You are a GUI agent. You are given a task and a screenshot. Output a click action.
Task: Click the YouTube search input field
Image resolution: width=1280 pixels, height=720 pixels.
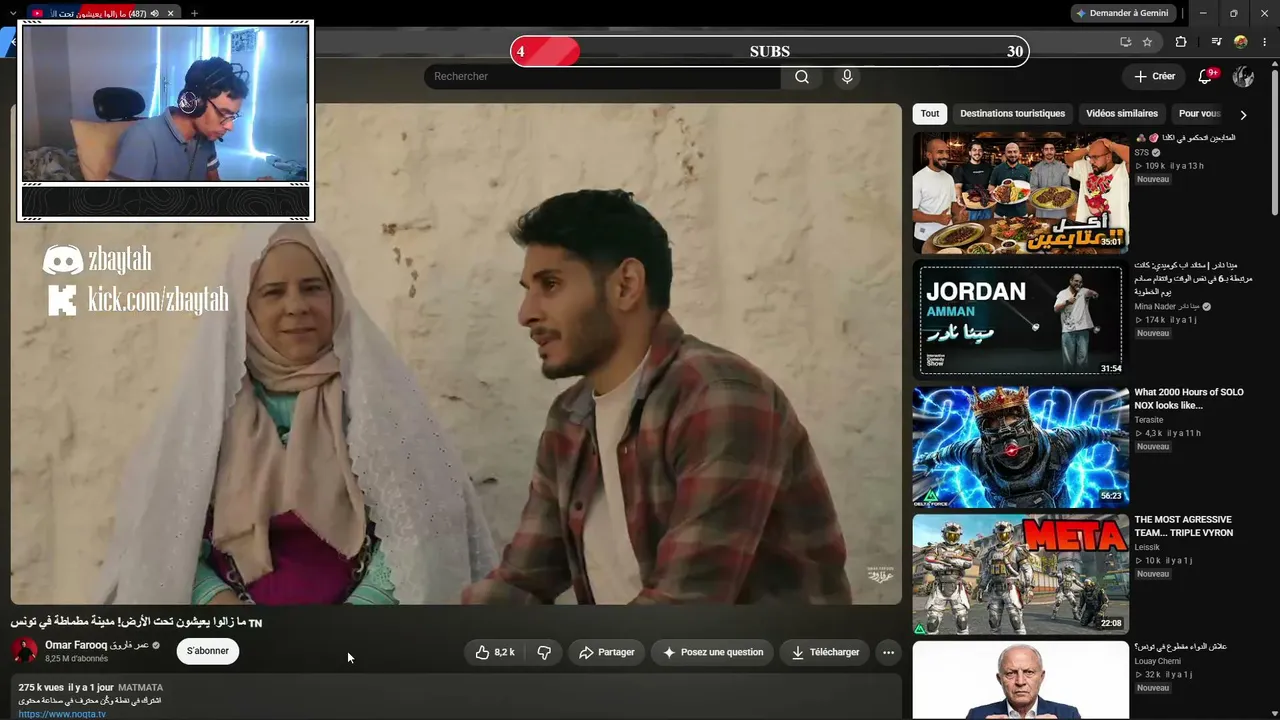coord(602,77)
